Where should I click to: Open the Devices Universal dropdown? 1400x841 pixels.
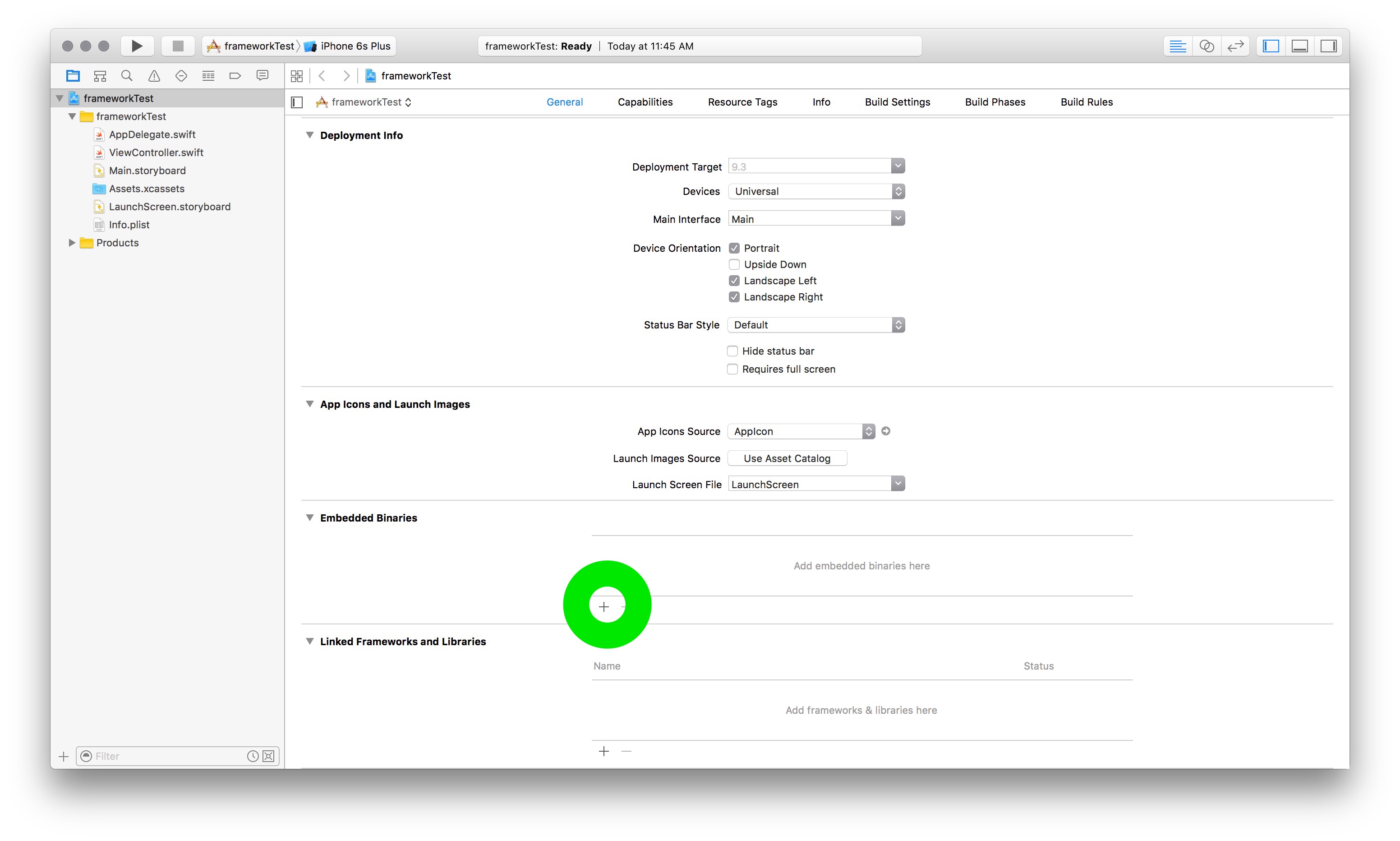coord(815,191)
